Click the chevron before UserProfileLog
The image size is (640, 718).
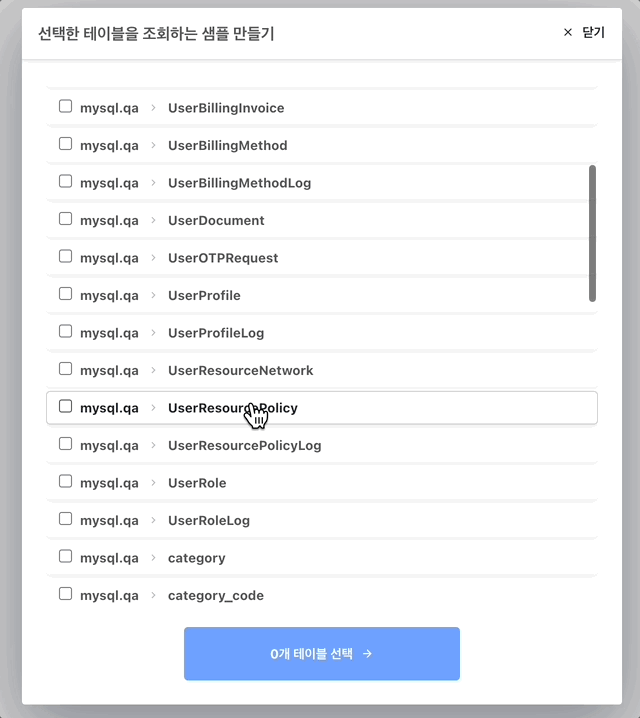click(x=153, y=333)
